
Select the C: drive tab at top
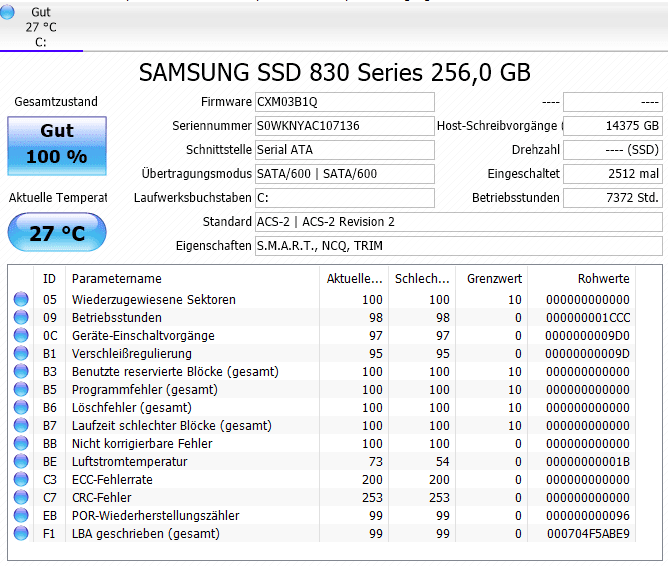[x=40, y=26]
